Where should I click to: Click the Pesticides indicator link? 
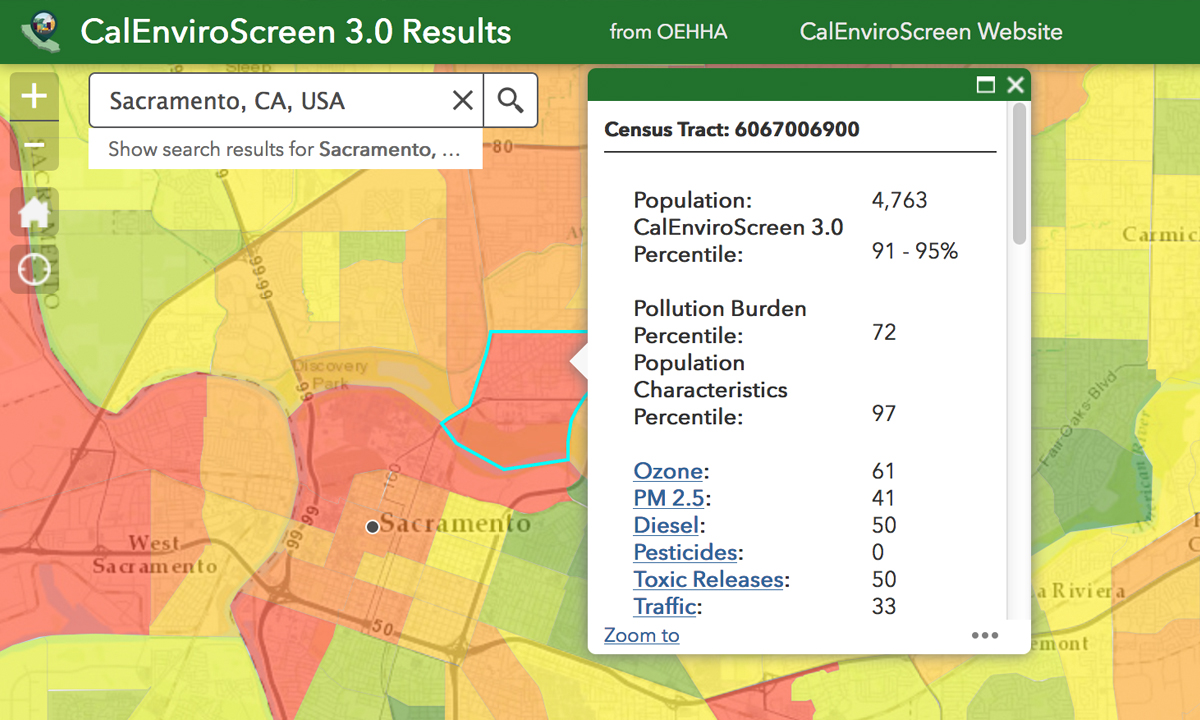(685, 552)
